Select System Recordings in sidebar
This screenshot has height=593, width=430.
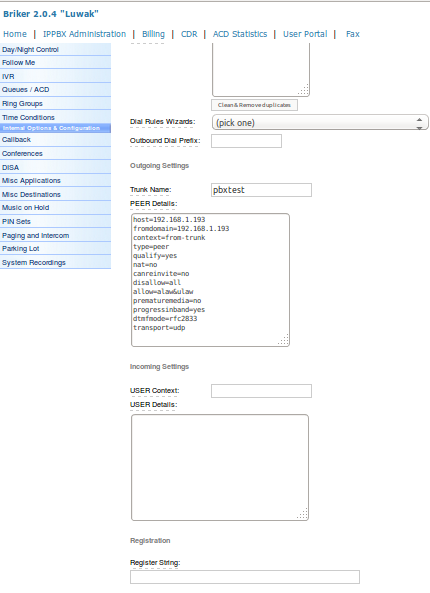pos(55,262)
